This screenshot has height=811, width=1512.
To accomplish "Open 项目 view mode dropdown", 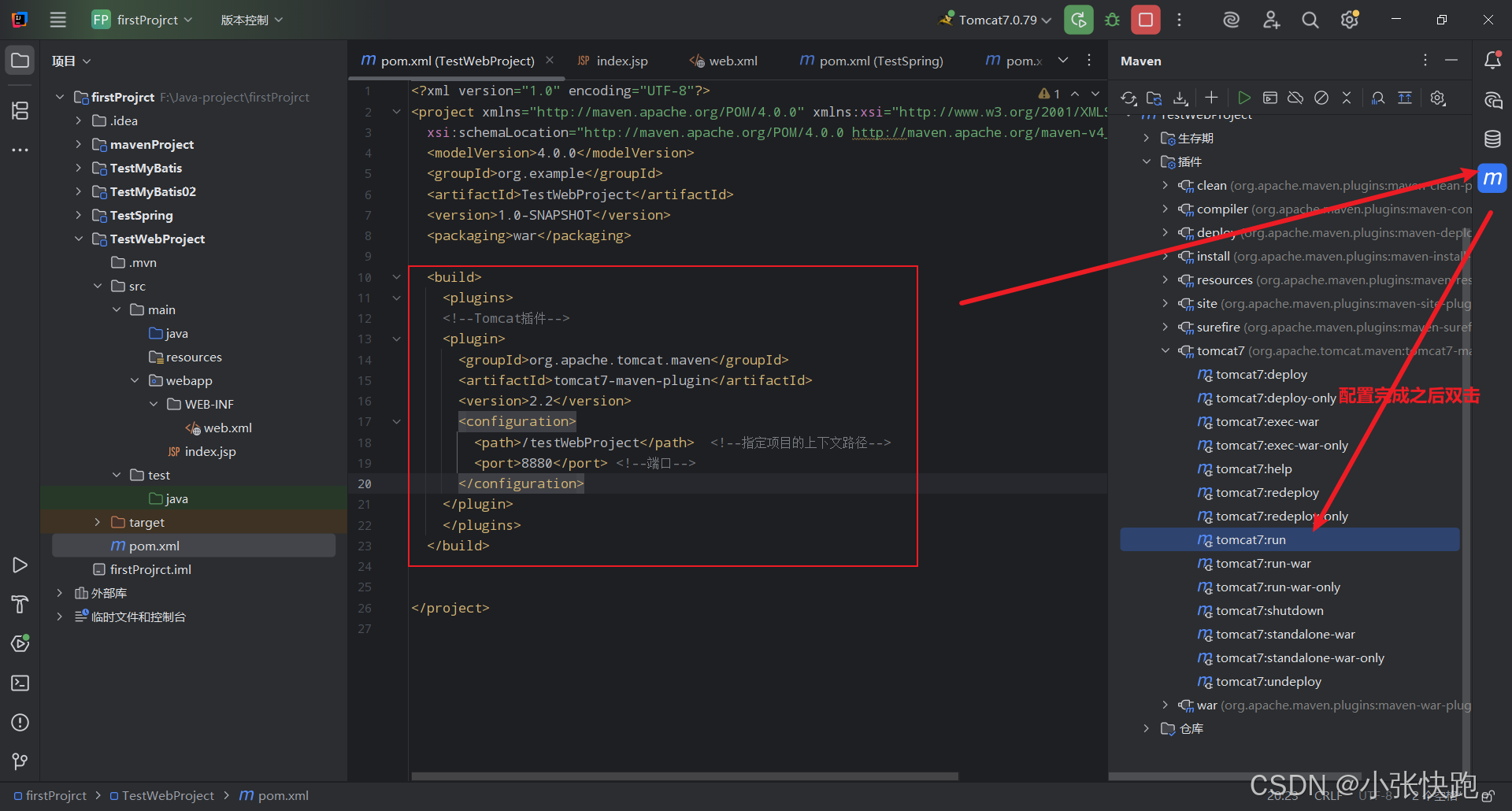I will 72,61.
